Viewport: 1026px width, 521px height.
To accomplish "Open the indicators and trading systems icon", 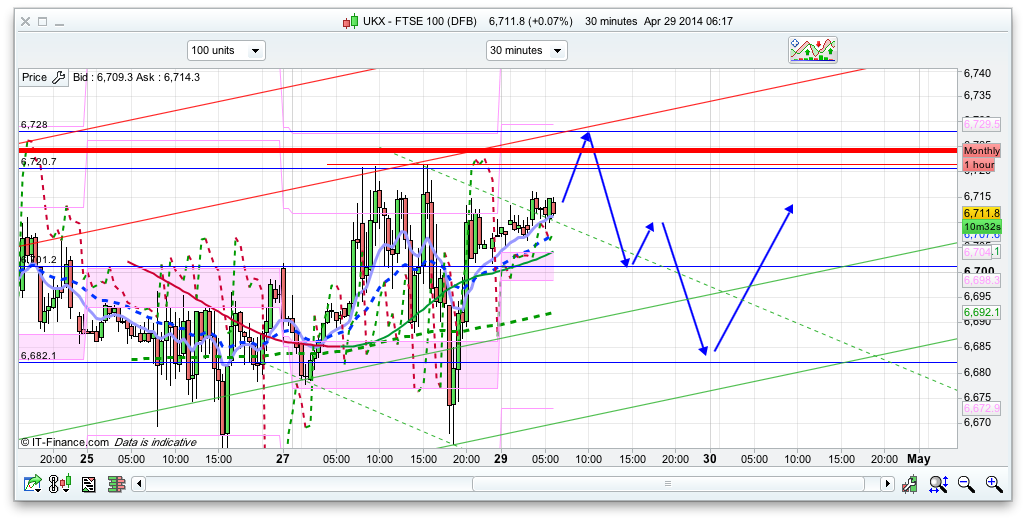I will [812, 50].
